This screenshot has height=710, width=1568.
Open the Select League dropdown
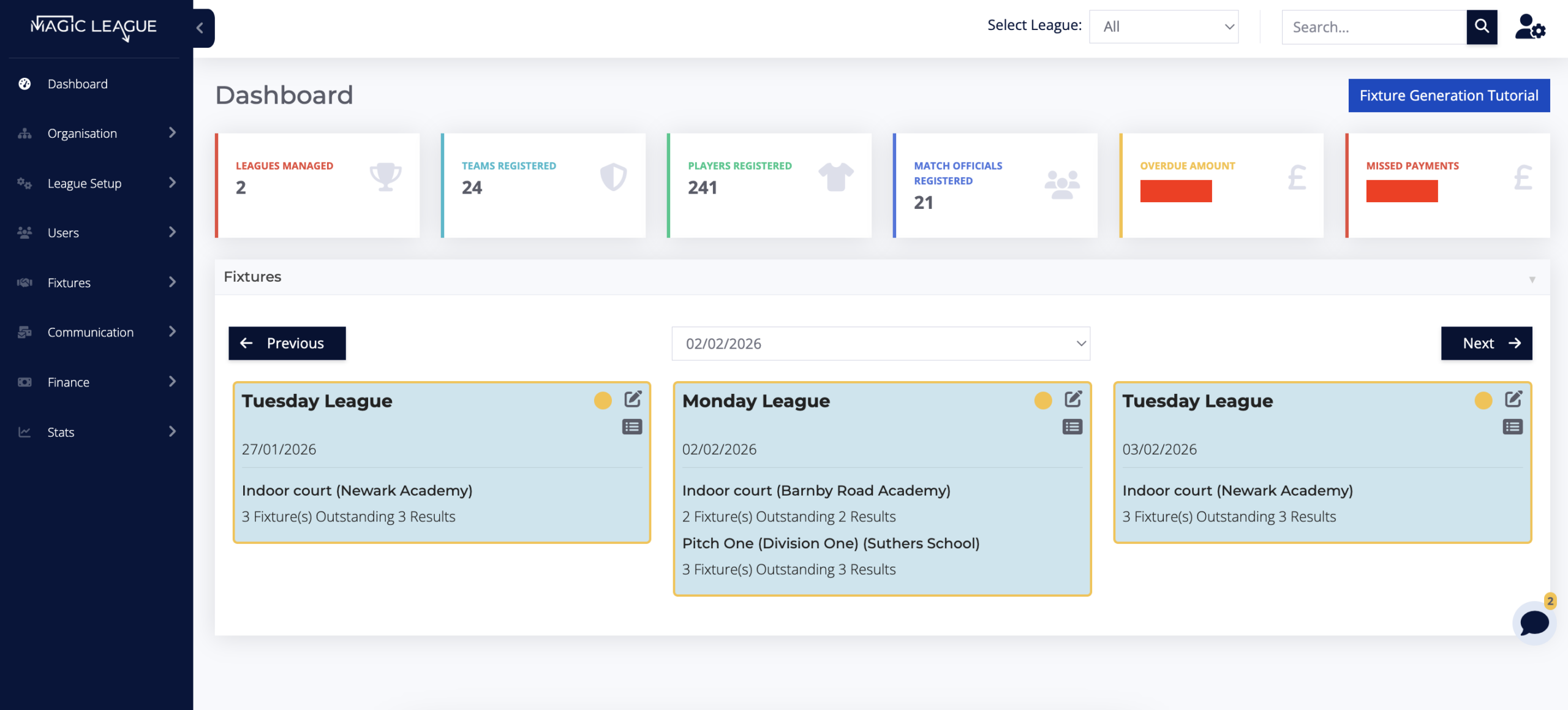point(1163,26)
